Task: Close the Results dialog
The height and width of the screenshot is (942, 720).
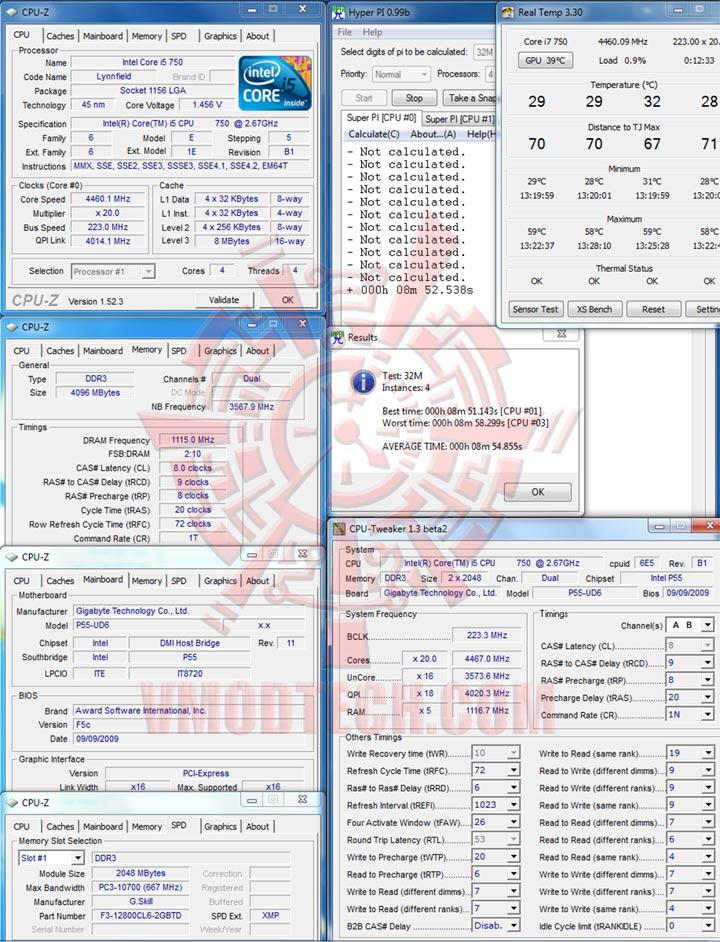Action: click(561, 334)
